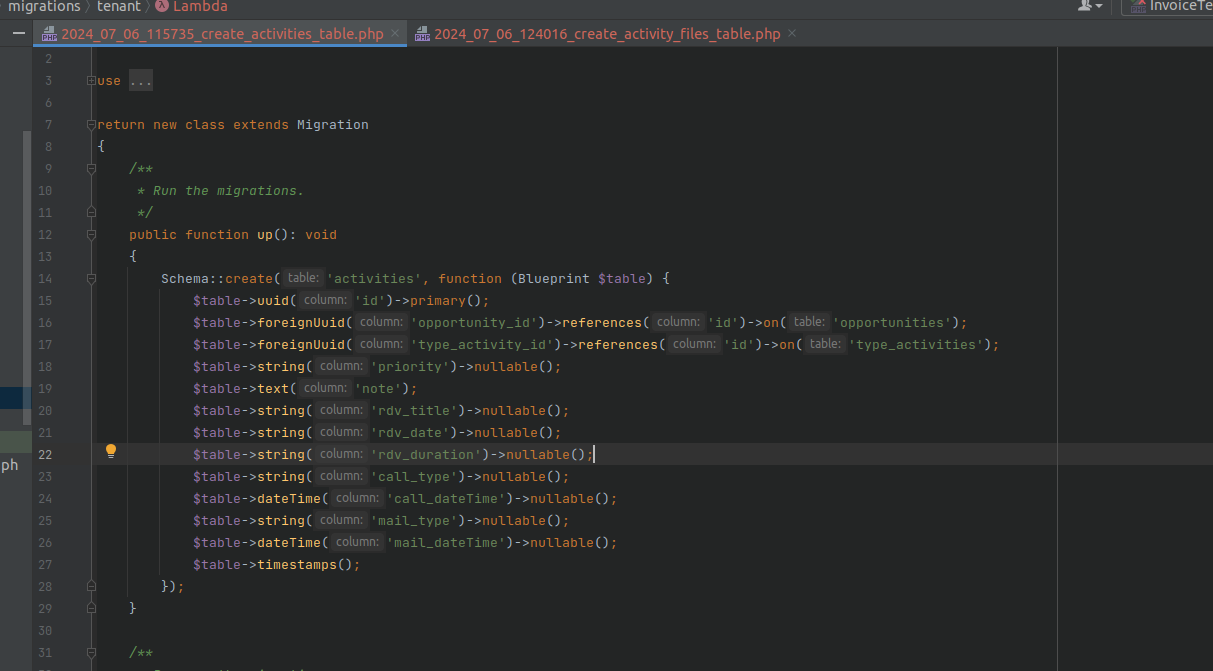Close the create_activities_table.php tab

(x=395, y=33)
